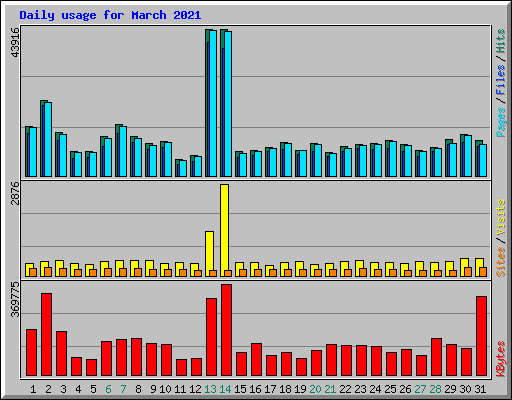This screenshot has width=512, height=400.
Task: Click the day 31 axis label
Action: pos(480,389)
